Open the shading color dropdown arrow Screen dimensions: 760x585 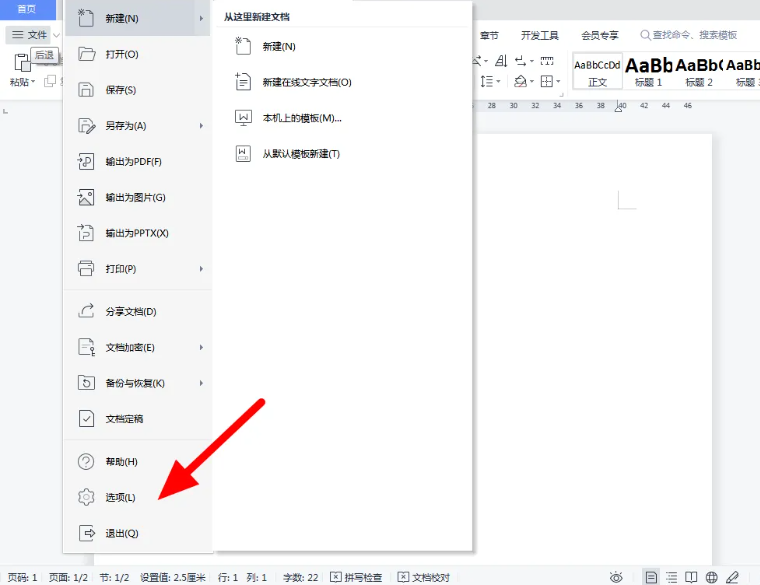pyautogui.click(x=533, y=81)
